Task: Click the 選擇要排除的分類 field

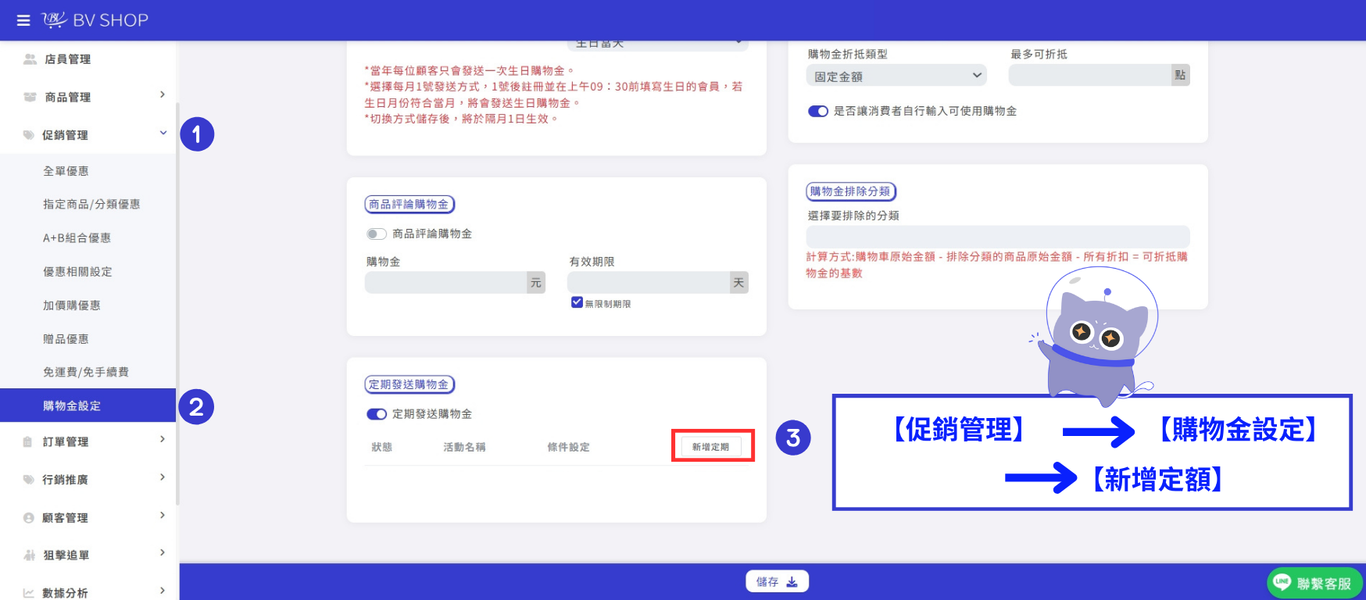Action: point(998,236)
